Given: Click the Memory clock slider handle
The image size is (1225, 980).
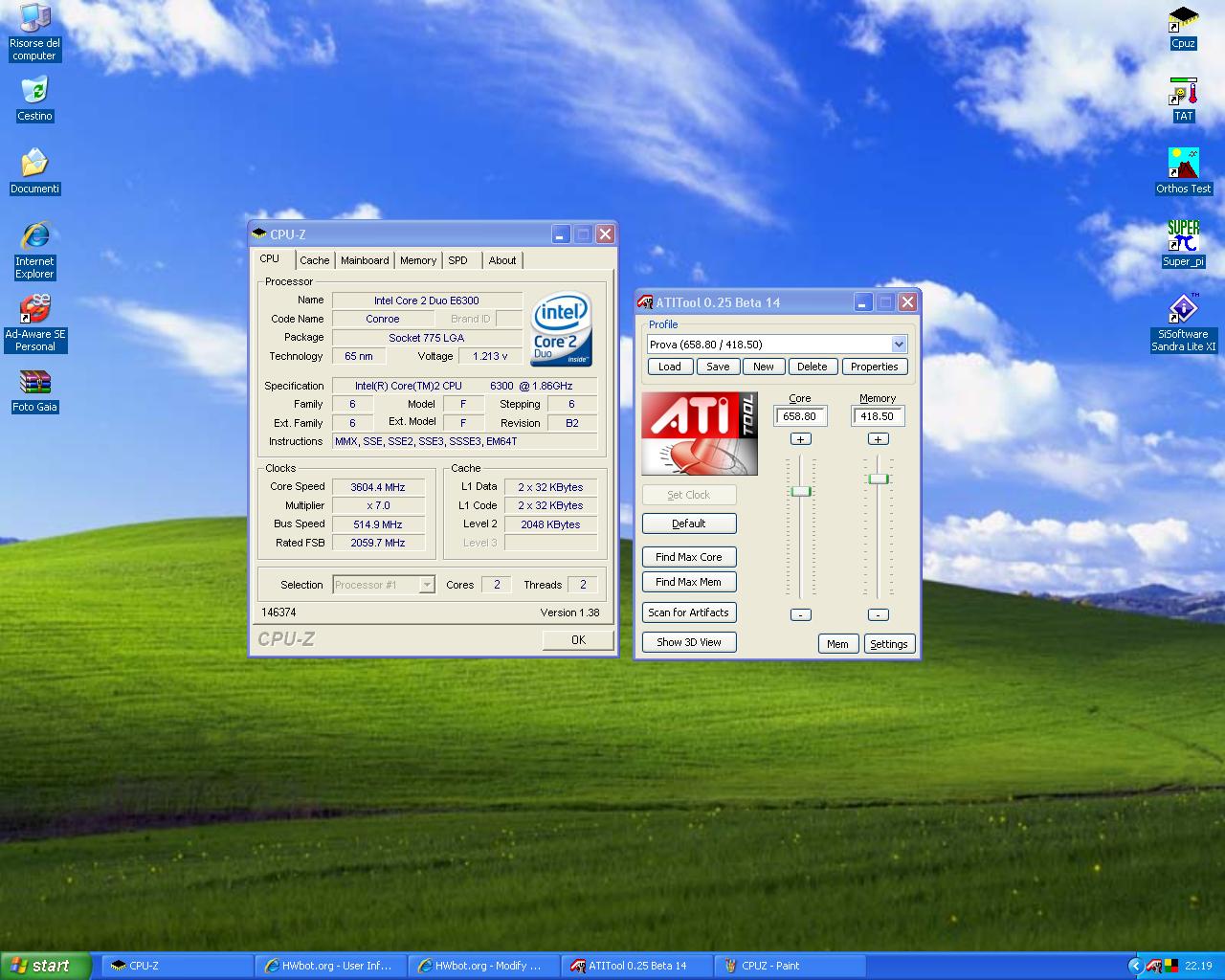Looking at the screenshot, I should [x=879, y=479].
